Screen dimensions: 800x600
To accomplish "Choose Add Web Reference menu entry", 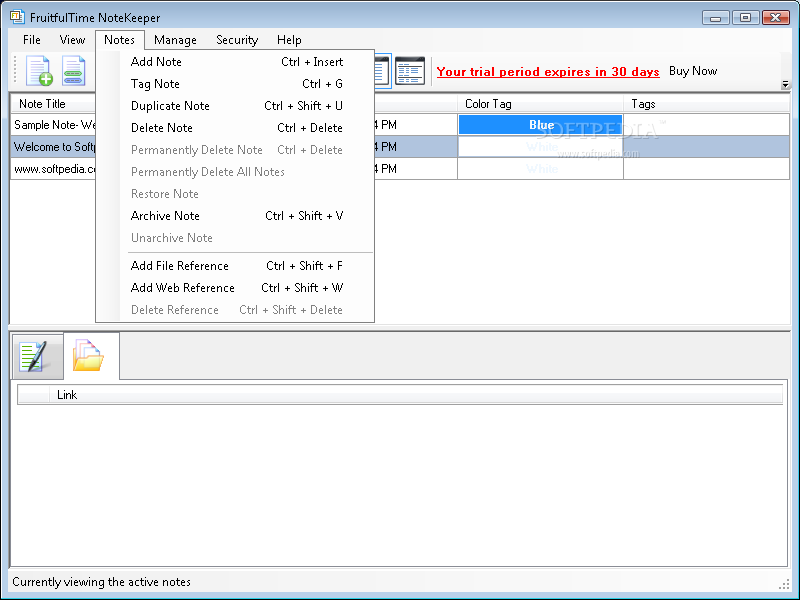I will [x=236, y=288].
